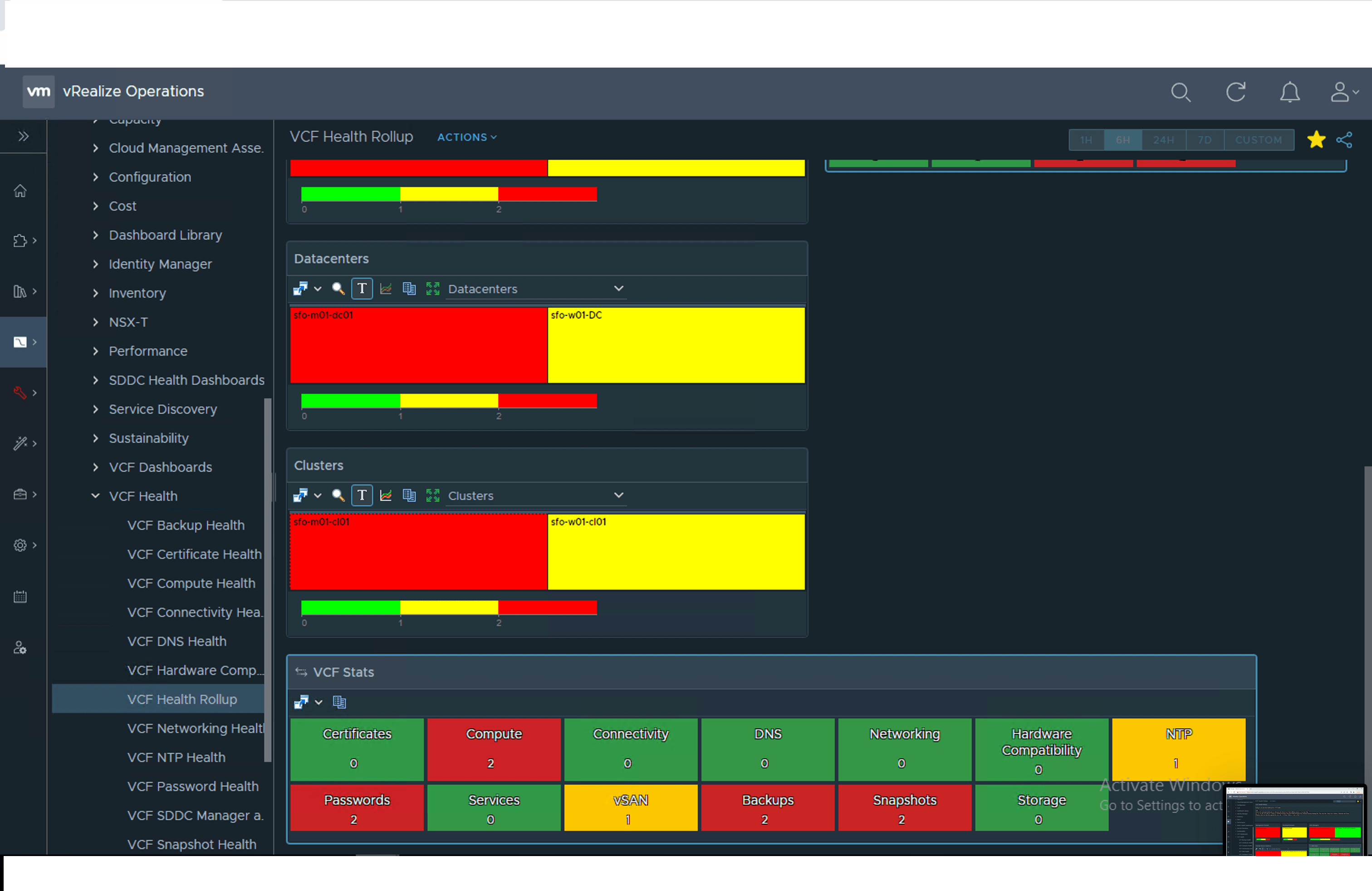Toggle the T labels button in the Clusters widget
This screenshot has width=1372, height=891.
(362, 495)
